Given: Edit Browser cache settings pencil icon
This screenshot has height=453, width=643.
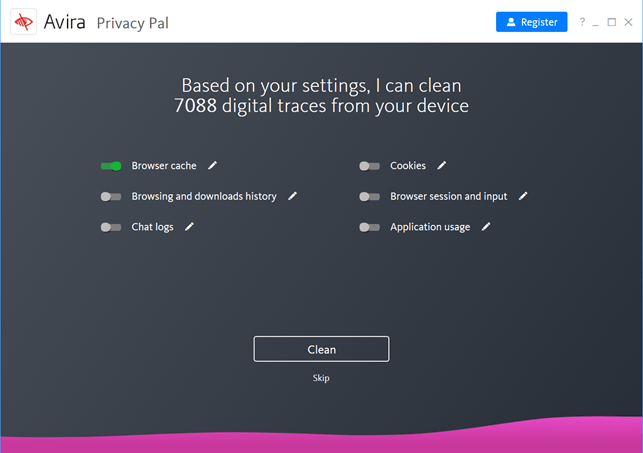Looking at the screenshot, I should [x=212, y=166].
